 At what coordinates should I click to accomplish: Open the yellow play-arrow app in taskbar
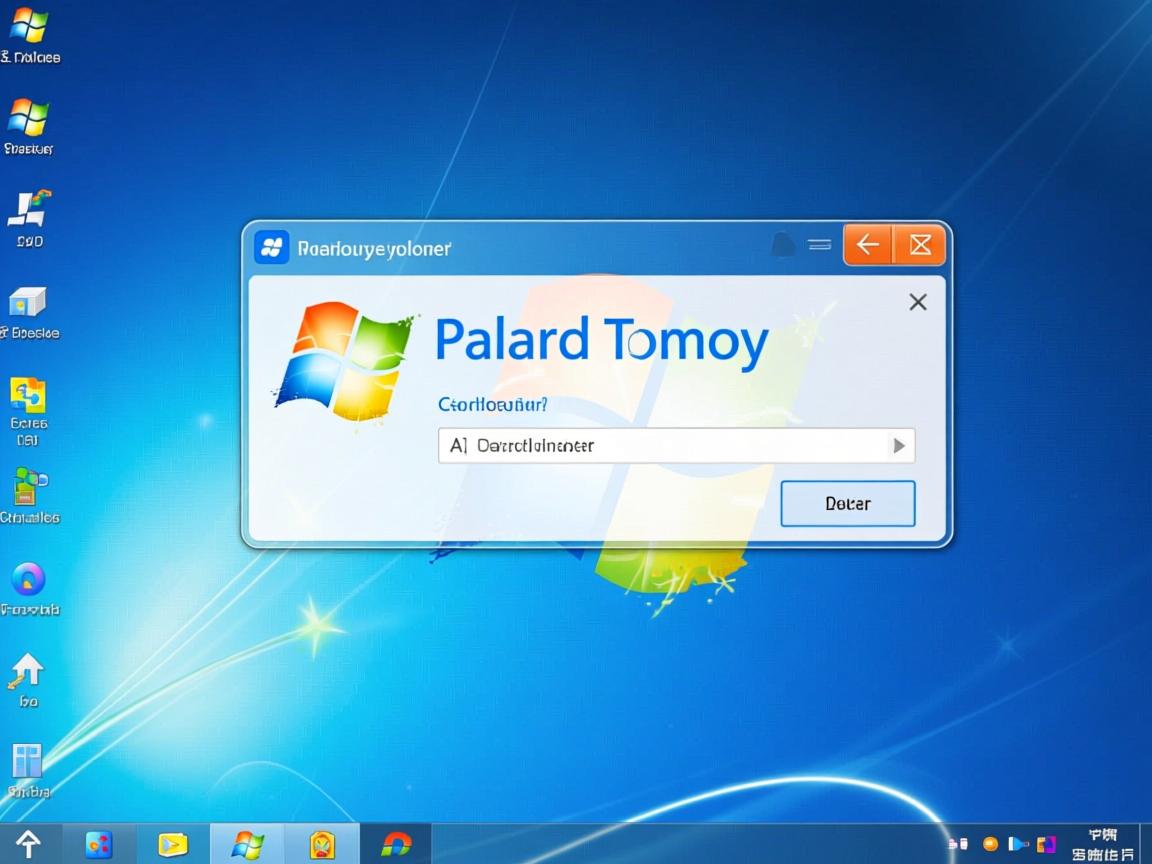[x=173, y=845]
